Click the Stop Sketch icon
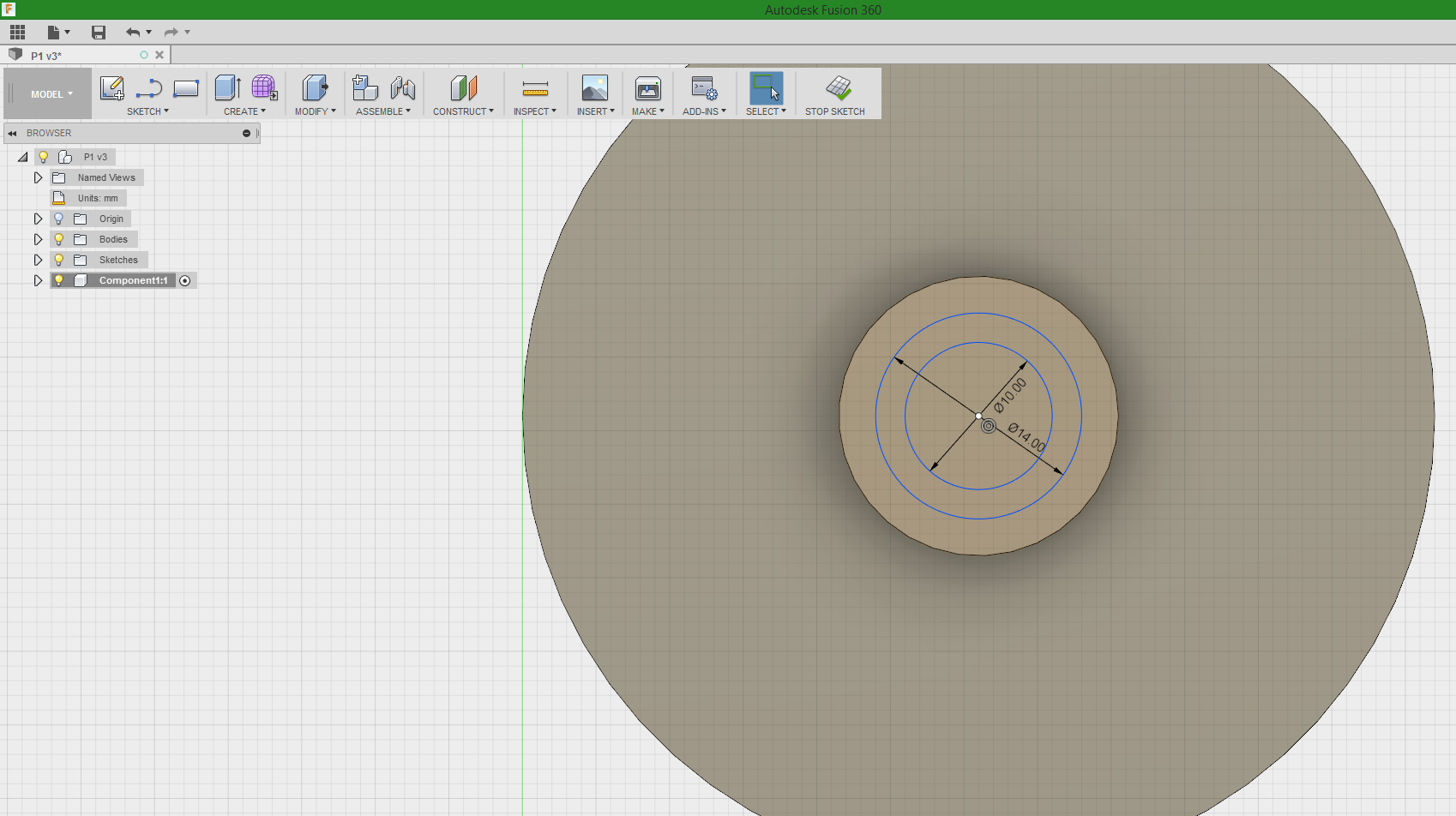 pyautogui.click(x=838, y=87)
